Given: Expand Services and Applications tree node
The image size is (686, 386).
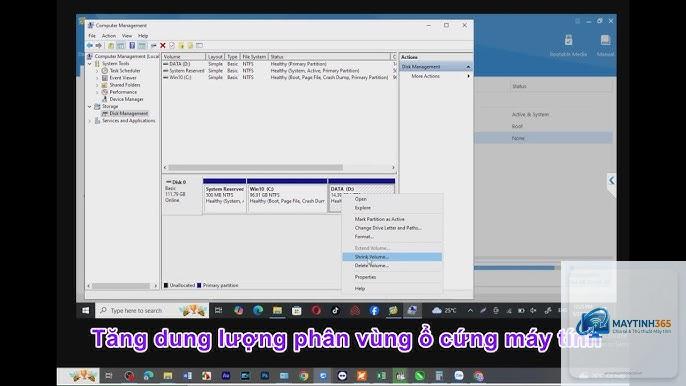Looking at the screenshot, I should (x=90, y=121).
